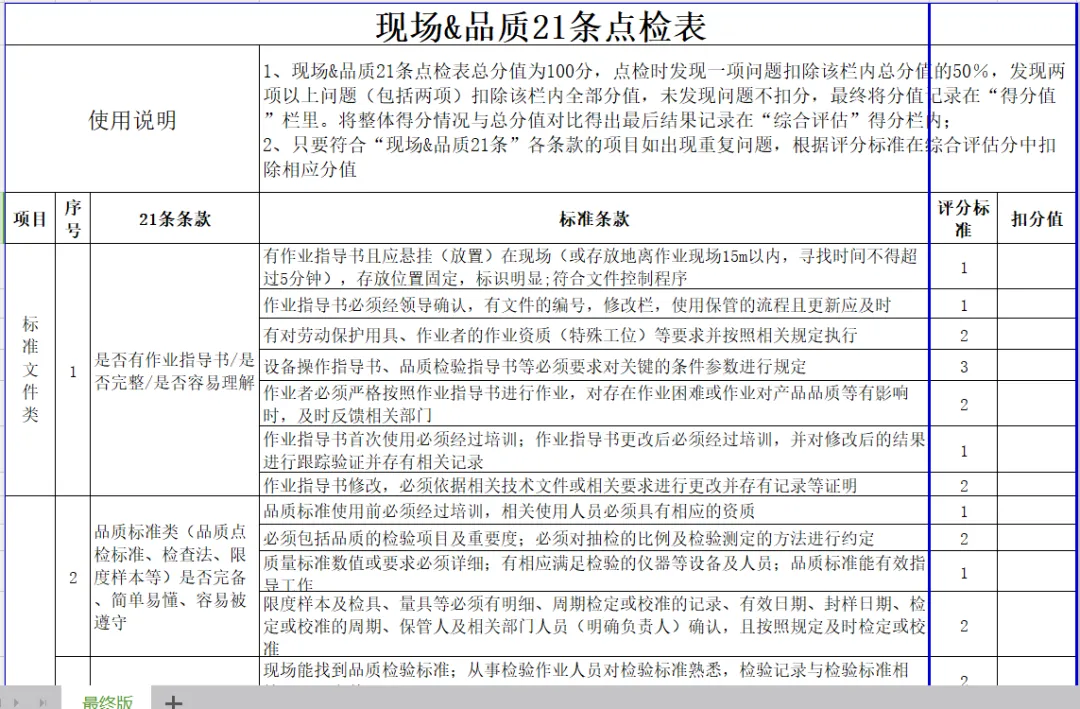Click row 品质标准使用前必须经过培训
This screenshot has height=709, width=1080.
coord(594,511)
